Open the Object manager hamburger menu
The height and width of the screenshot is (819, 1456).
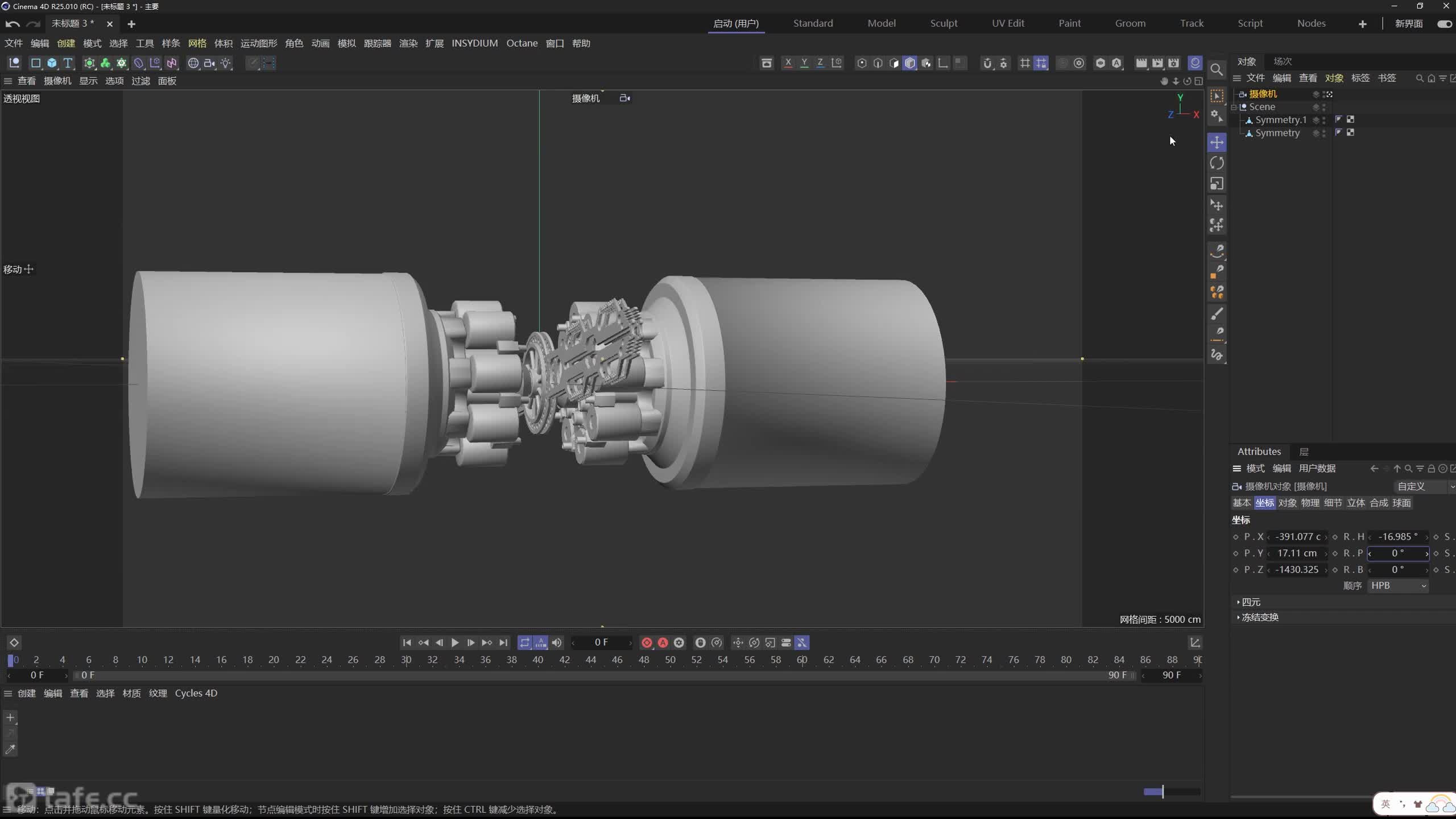pyautogui.click(x=1237, y=78)
